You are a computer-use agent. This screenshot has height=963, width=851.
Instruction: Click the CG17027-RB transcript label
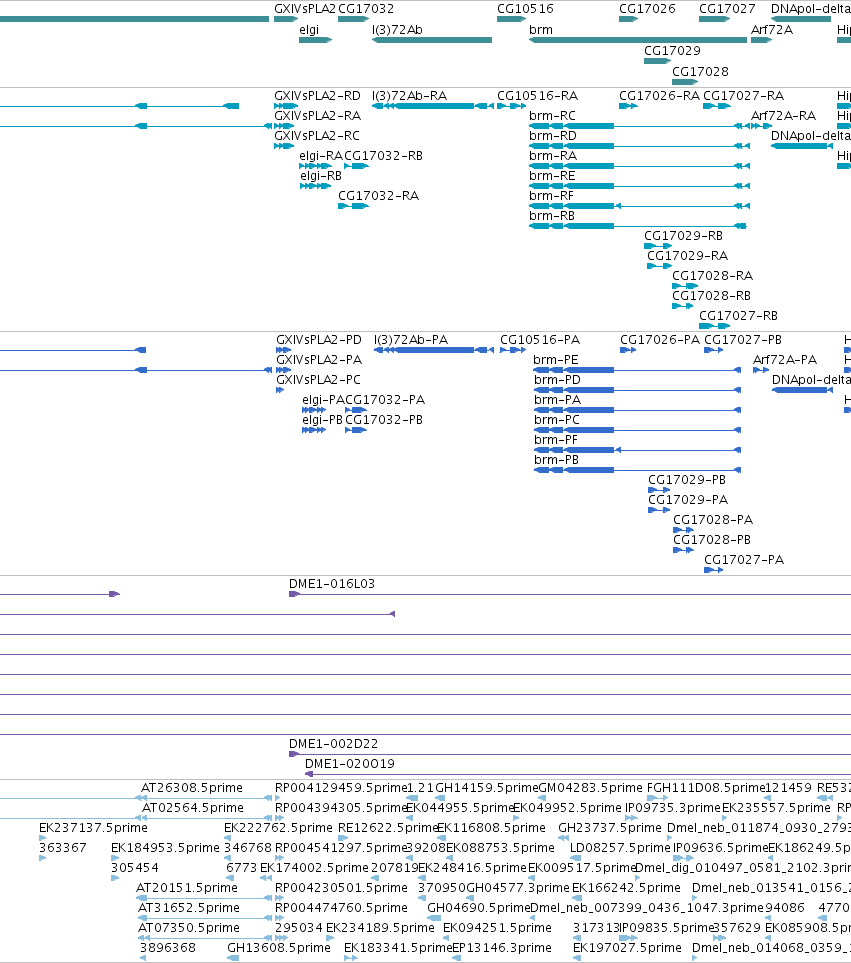click(x=738, y=316)
